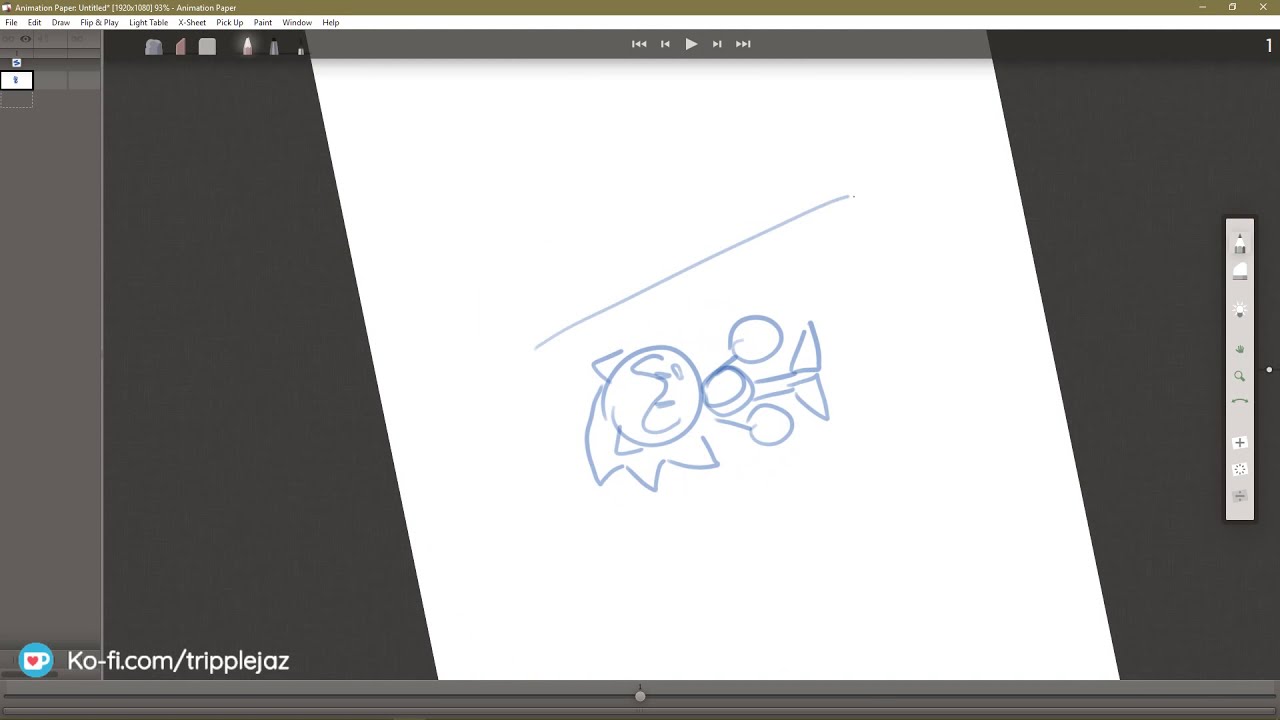Click the dotted-circle drawing icon
This screenshot has width=1280, height=720.
click(x=1240, y=469)
